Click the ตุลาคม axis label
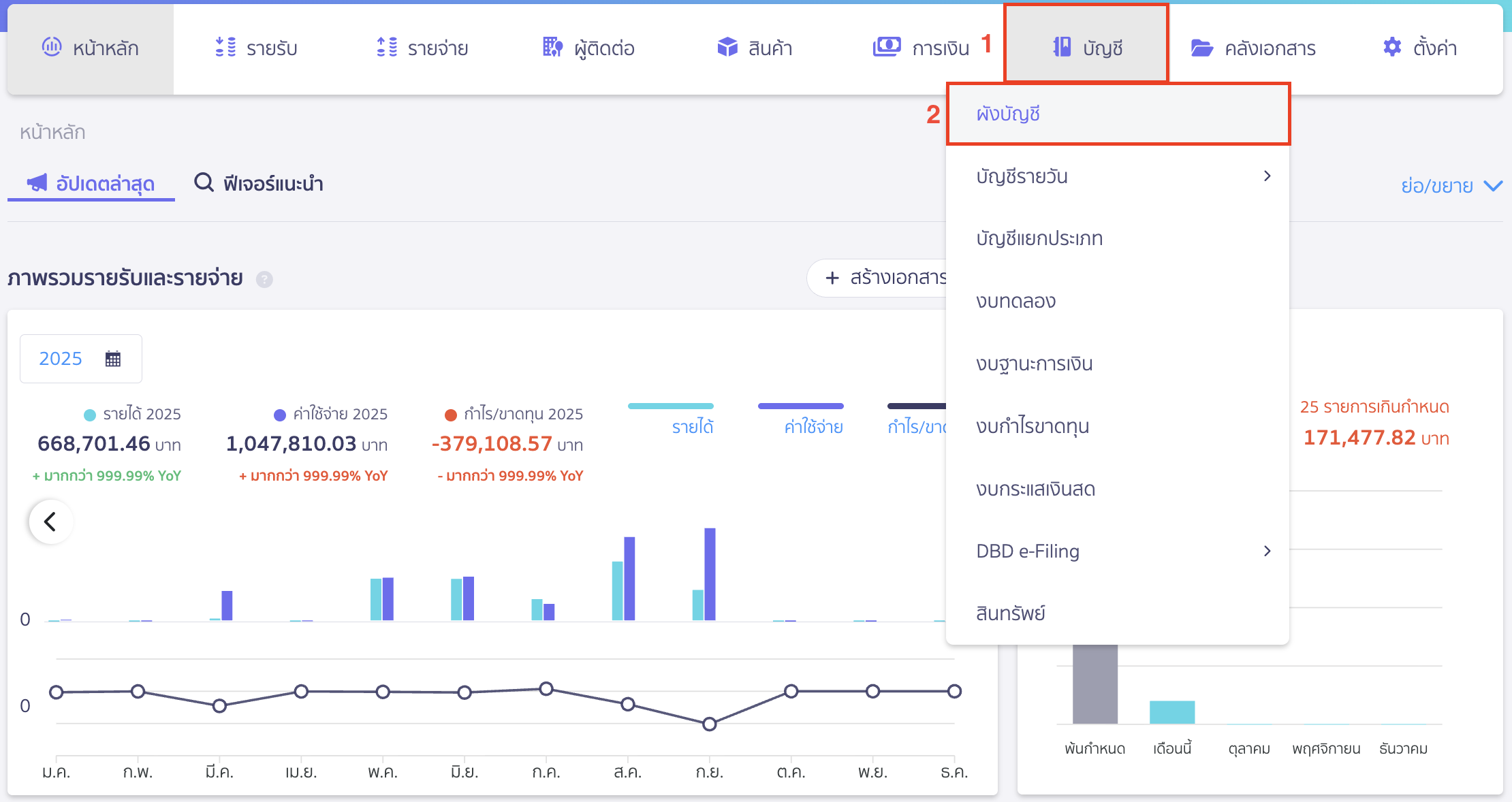Image resolution: width=1512 pixels, height=802 pixels. pos(1249,749)
